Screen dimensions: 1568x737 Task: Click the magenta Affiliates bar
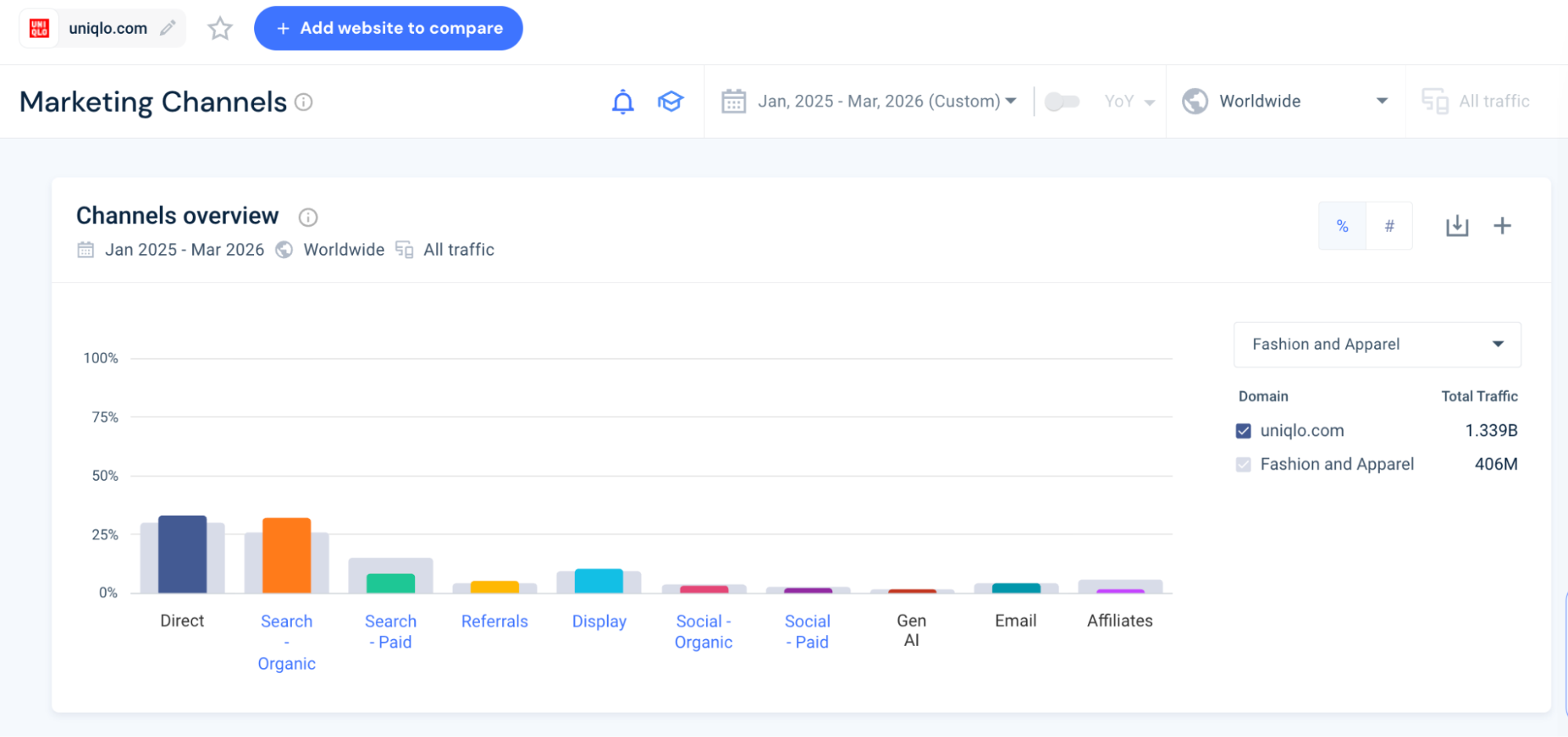click(1121, 591)
